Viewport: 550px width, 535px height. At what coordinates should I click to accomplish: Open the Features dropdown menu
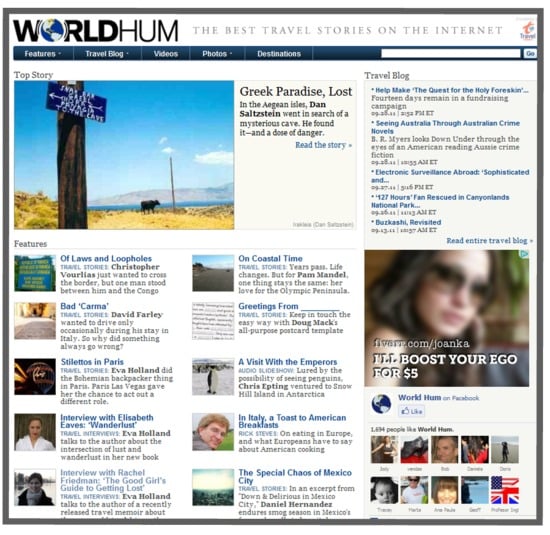43,54
